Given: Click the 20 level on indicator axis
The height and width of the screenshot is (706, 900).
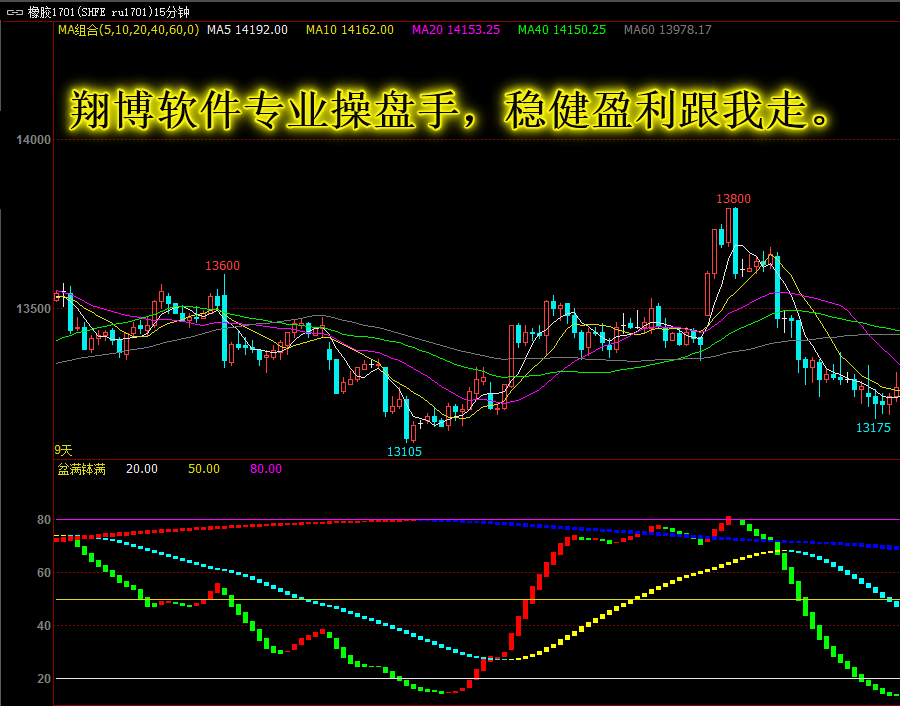Looking at the screenshot, I should tap(44, 679).
